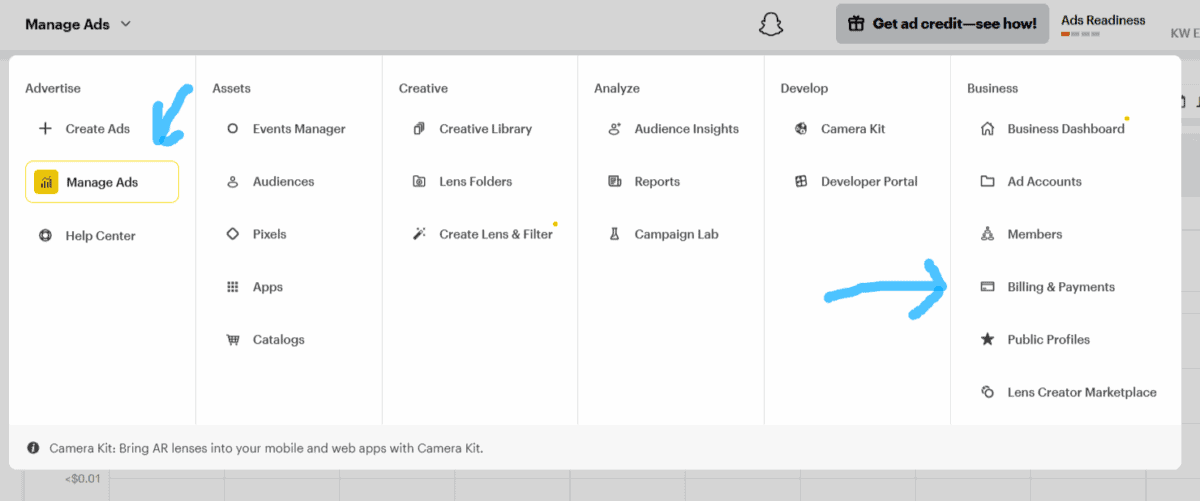Click the Camera Kit info banner text
1200x501 pixels.
[266, 448]
